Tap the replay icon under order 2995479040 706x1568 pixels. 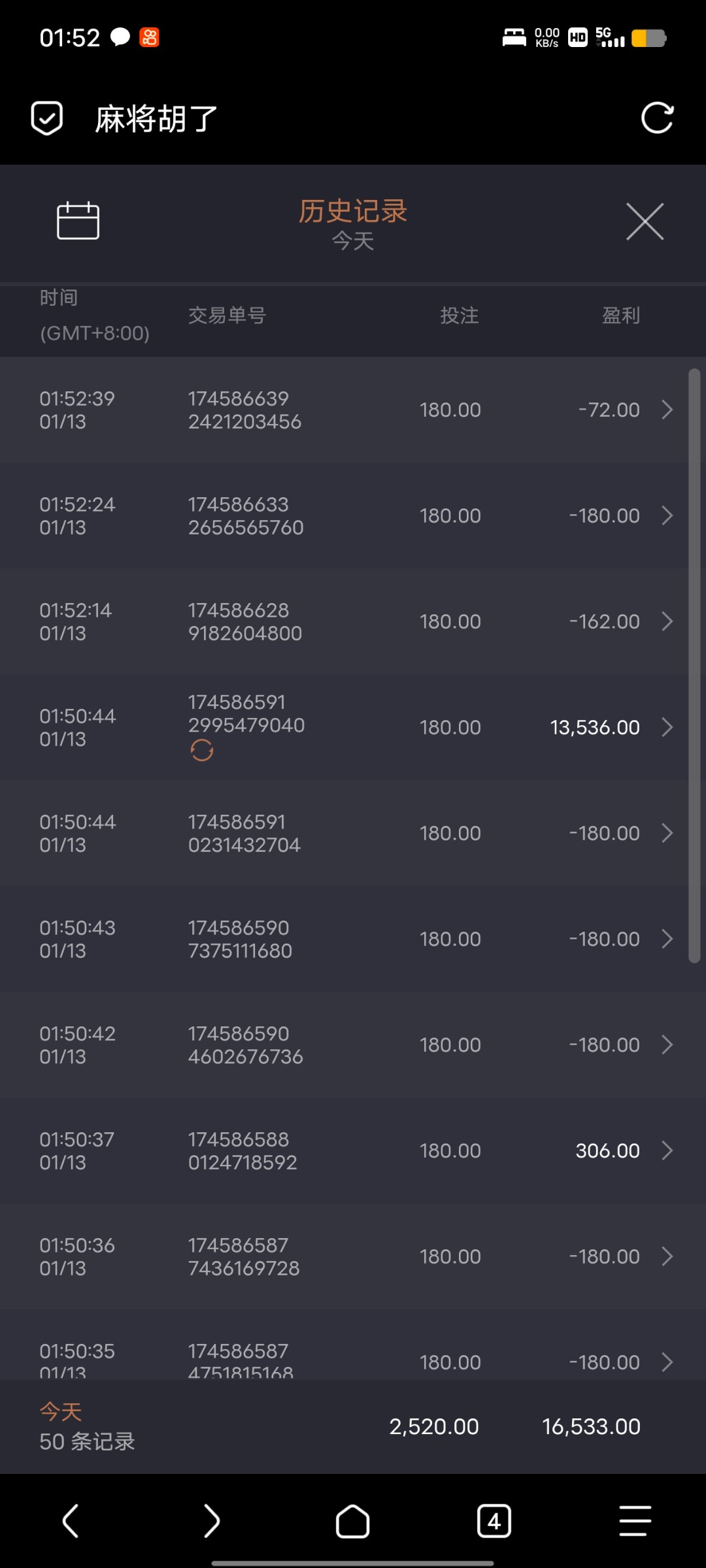click(x=202, y=751)
